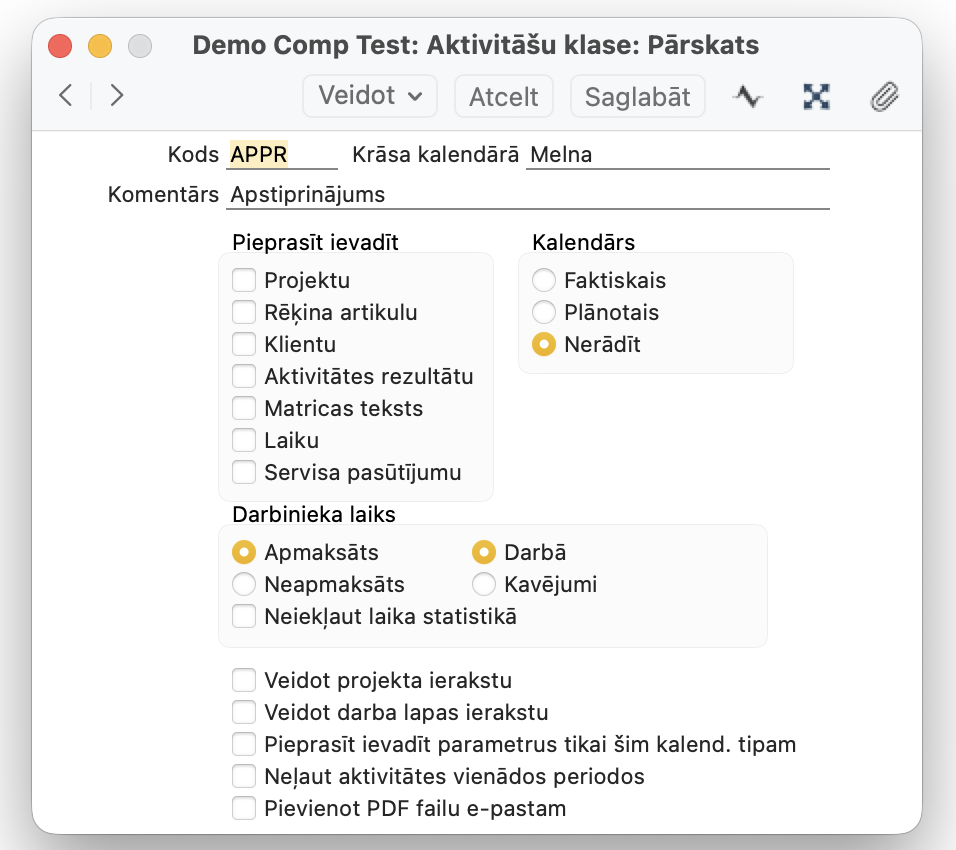Screen dimensions: 956x850
Task: Open attachments with the paperclip icon
Action: (885, 96)
